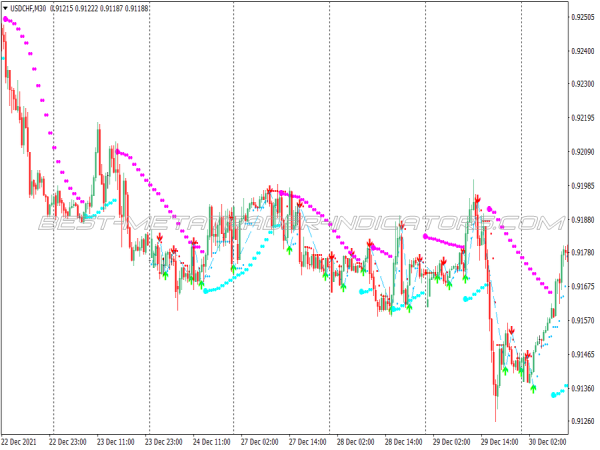Click the 0.91675 price scale label
The image size is (600, 450).
583,287
